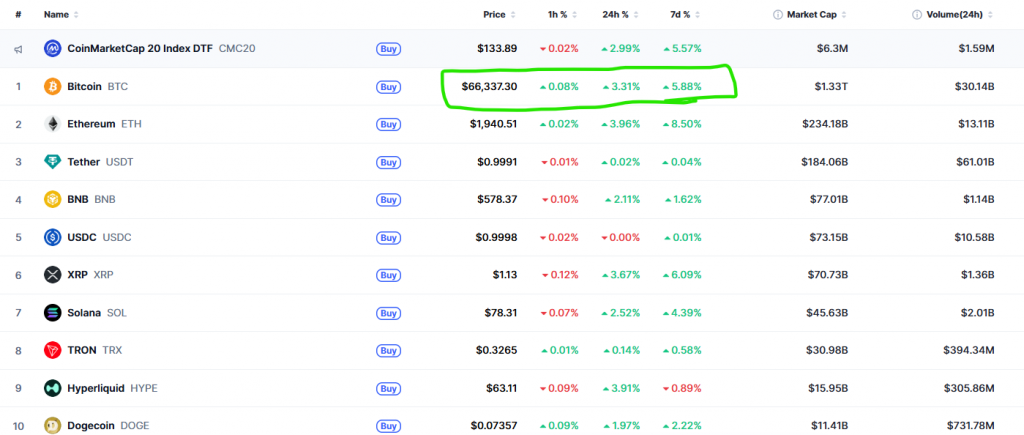This screenshot has height=435, width=1024.
Task: Open the Bitcoin BTC name link
Action: click(97, 86)
